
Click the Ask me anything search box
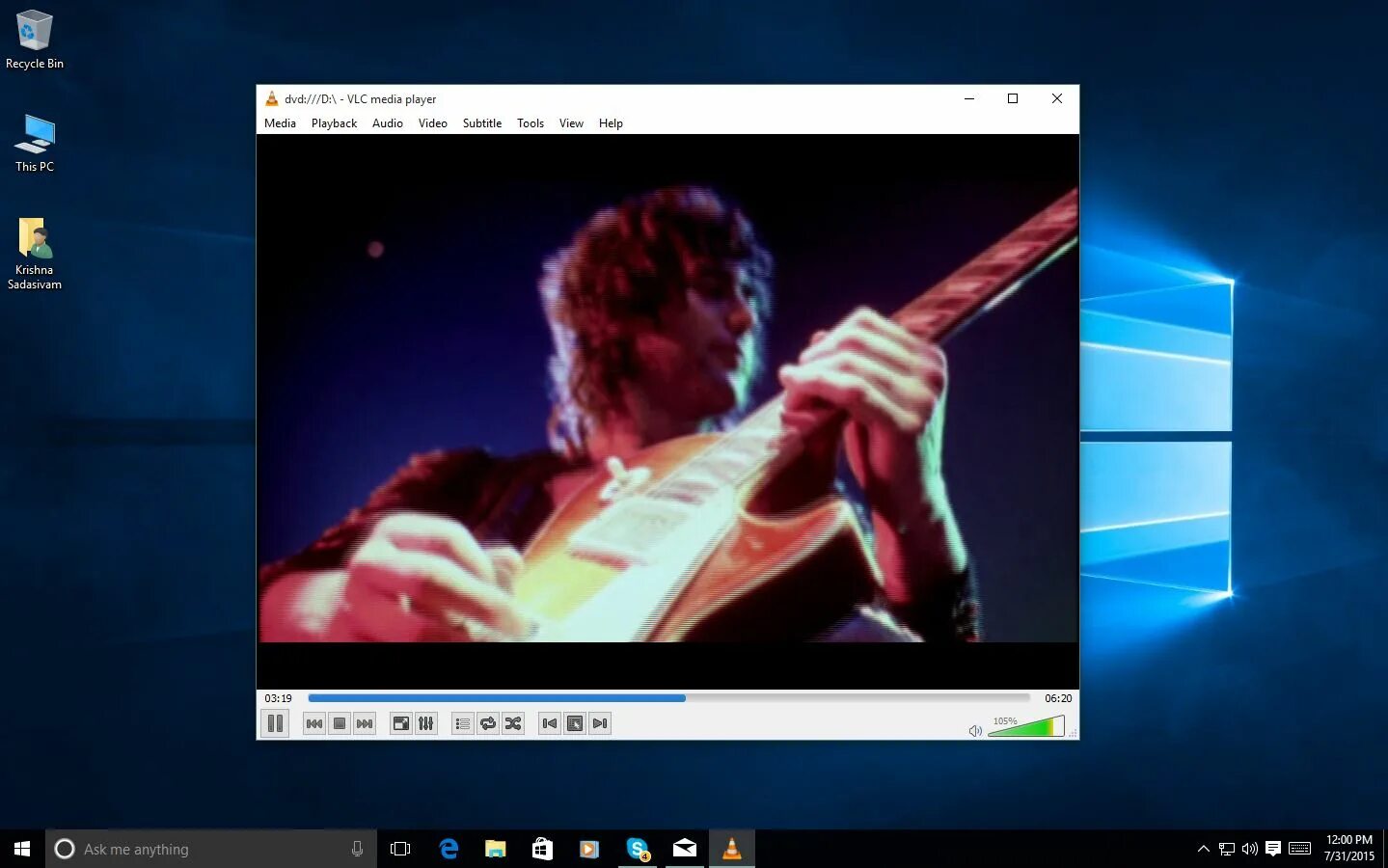[x=211, y=849]
